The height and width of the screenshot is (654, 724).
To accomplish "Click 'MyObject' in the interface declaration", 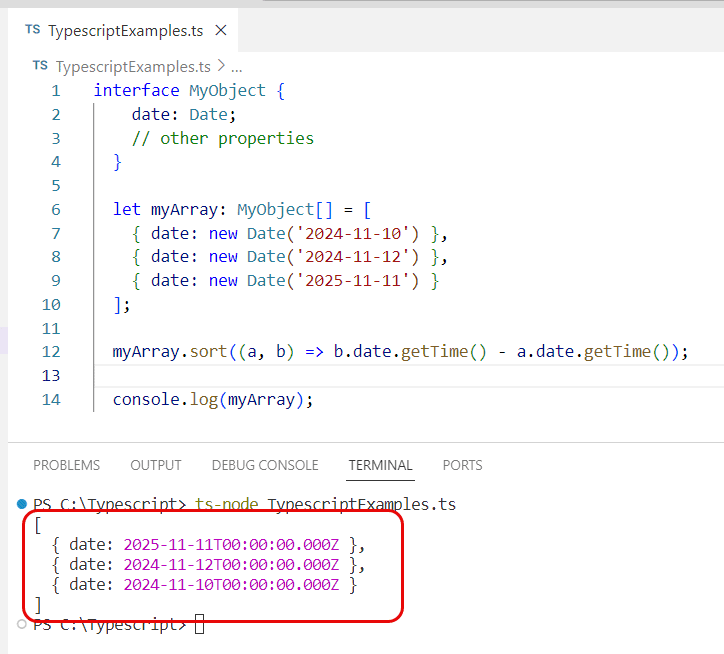I will pos(227,91).
